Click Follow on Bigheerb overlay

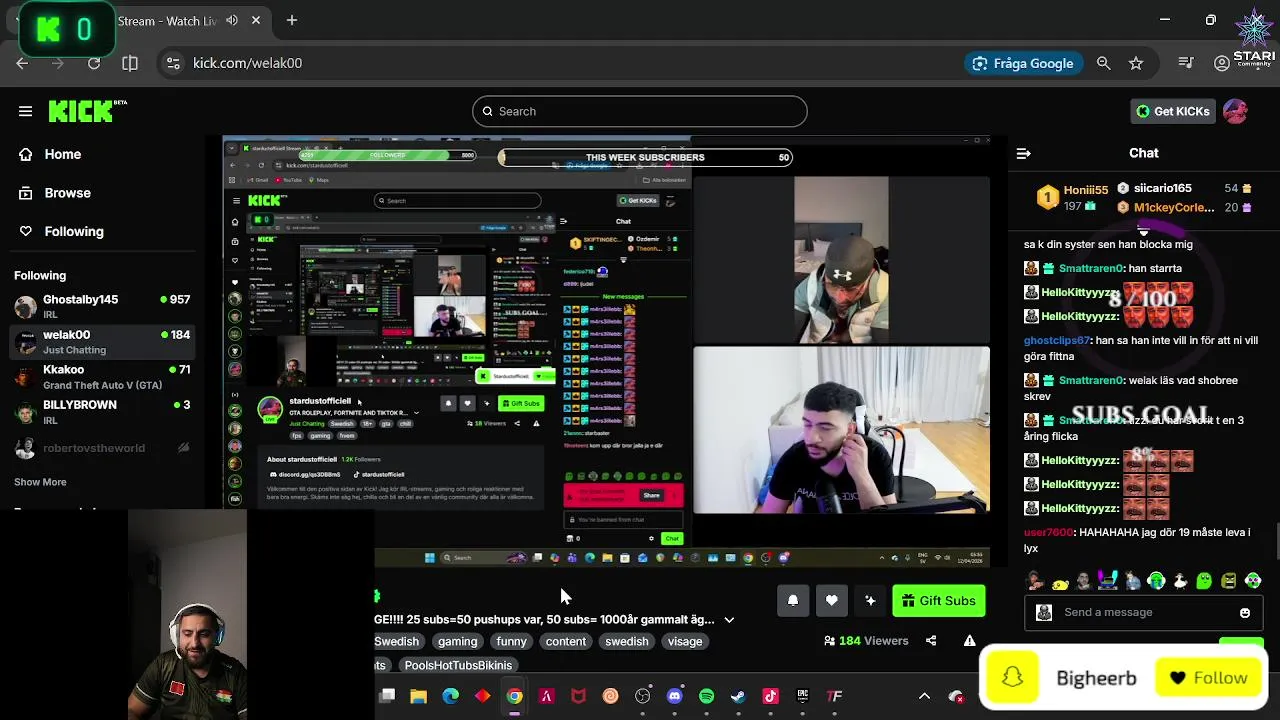click(x=1209, y=678)
